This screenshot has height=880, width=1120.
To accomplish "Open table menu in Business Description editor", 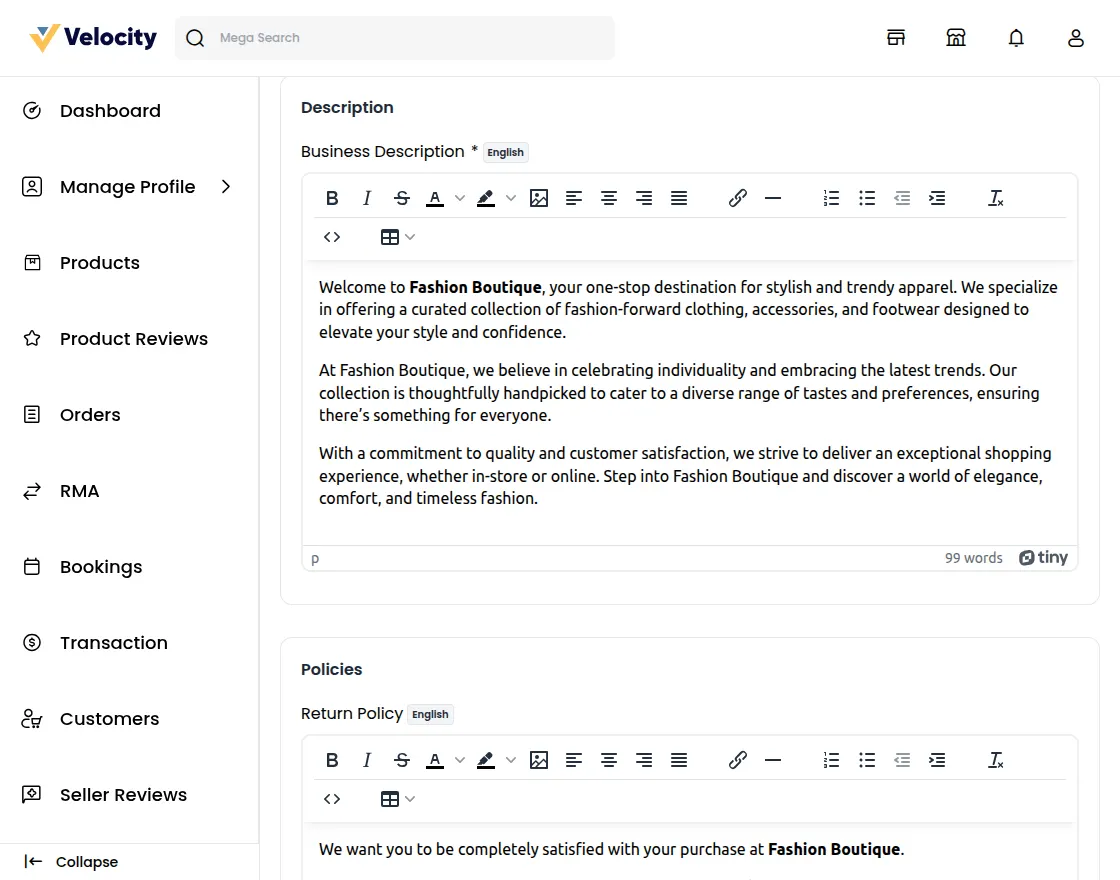I will (x=398, y=237).
